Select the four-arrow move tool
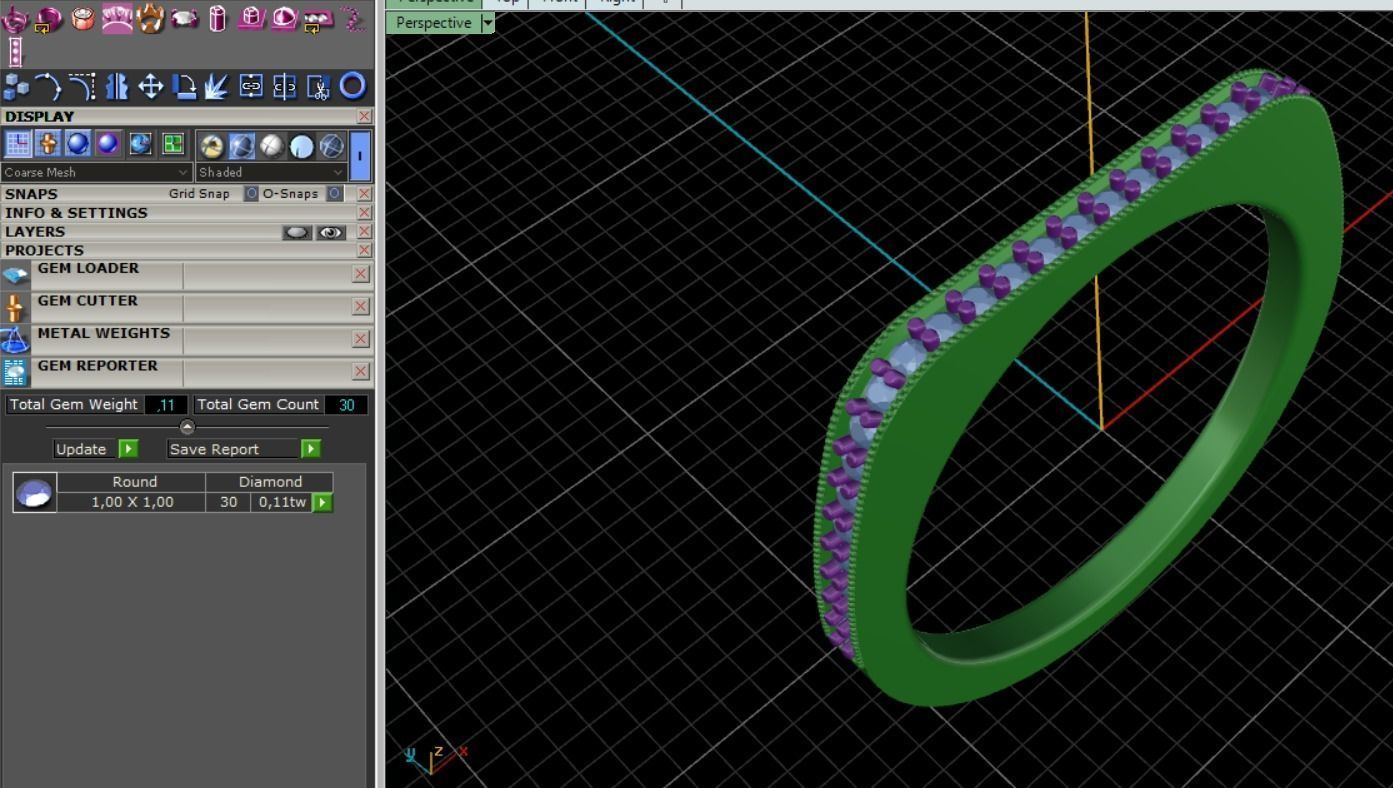Image resolution: width=1393 pixels, height=788 pixels. point(150,86)
